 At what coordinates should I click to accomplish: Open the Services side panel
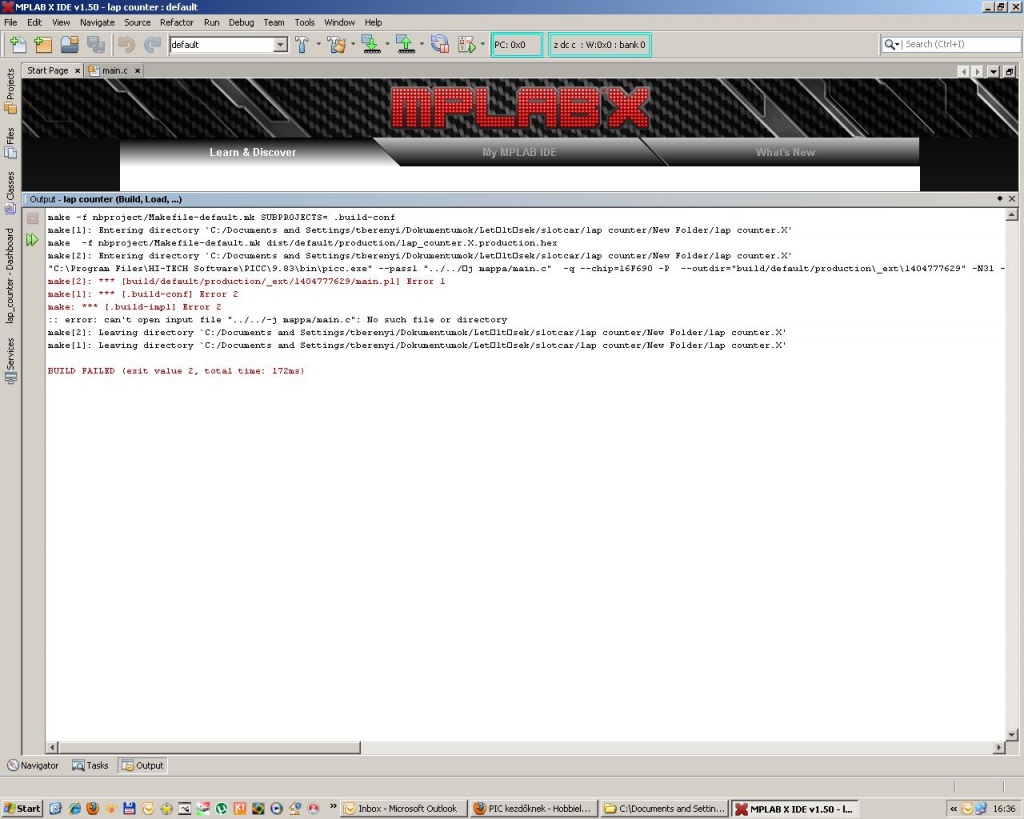pos(10,361)
